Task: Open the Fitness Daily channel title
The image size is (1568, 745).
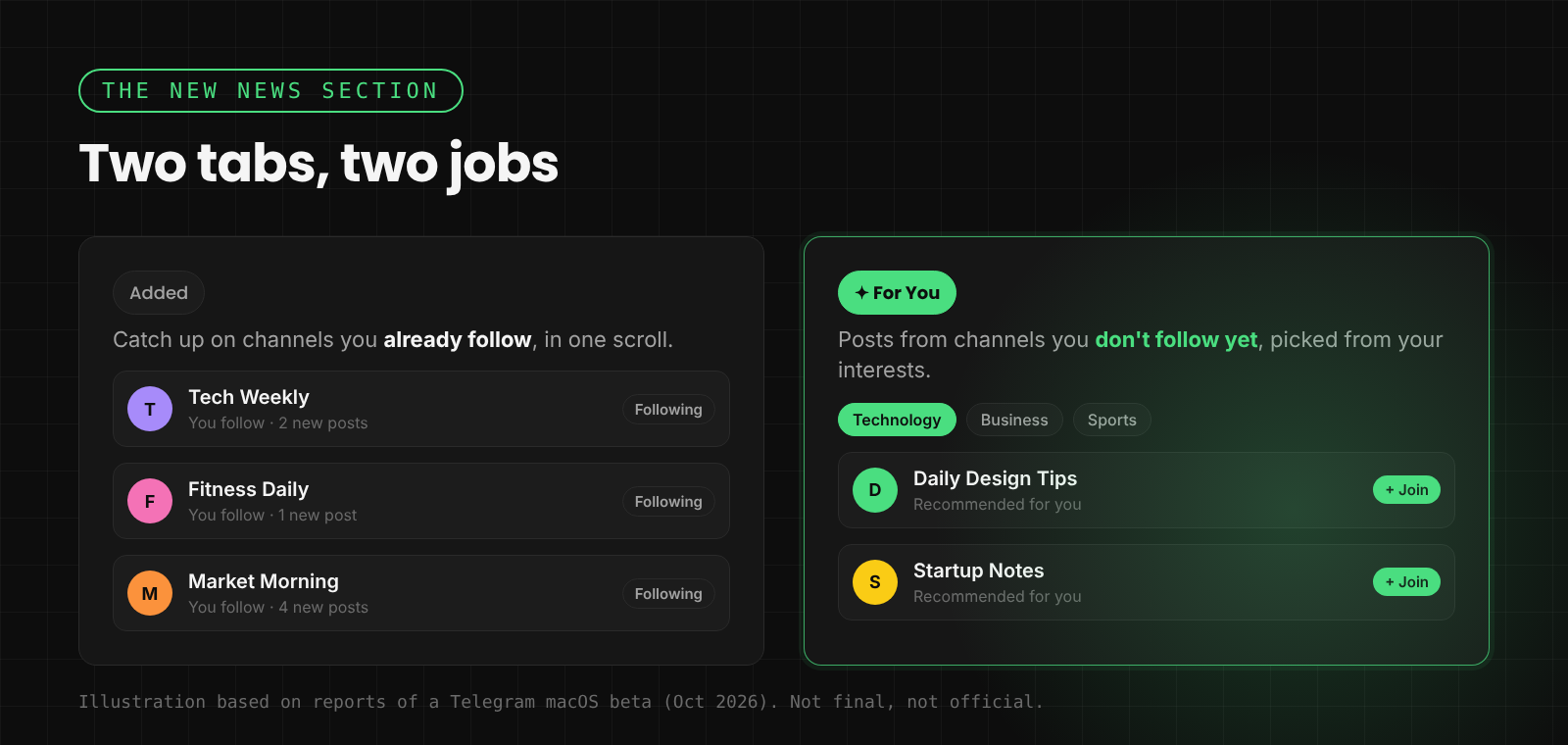Action: coord(248,489)
